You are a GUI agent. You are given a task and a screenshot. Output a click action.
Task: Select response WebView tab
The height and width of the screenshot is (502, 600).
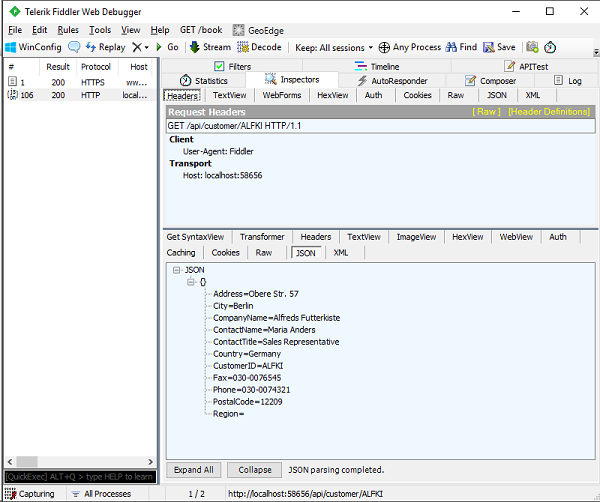(x=516, y=237)
